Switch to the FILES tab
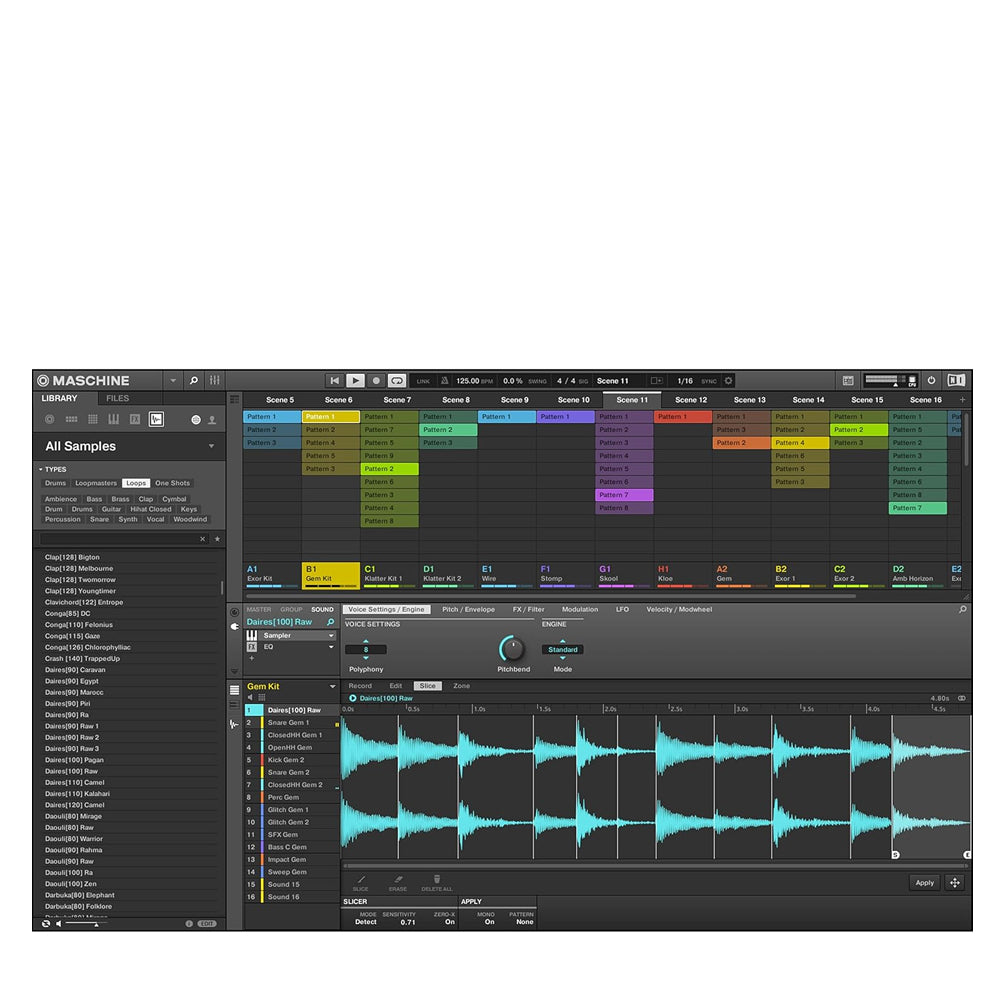 [x=117, y=398]
